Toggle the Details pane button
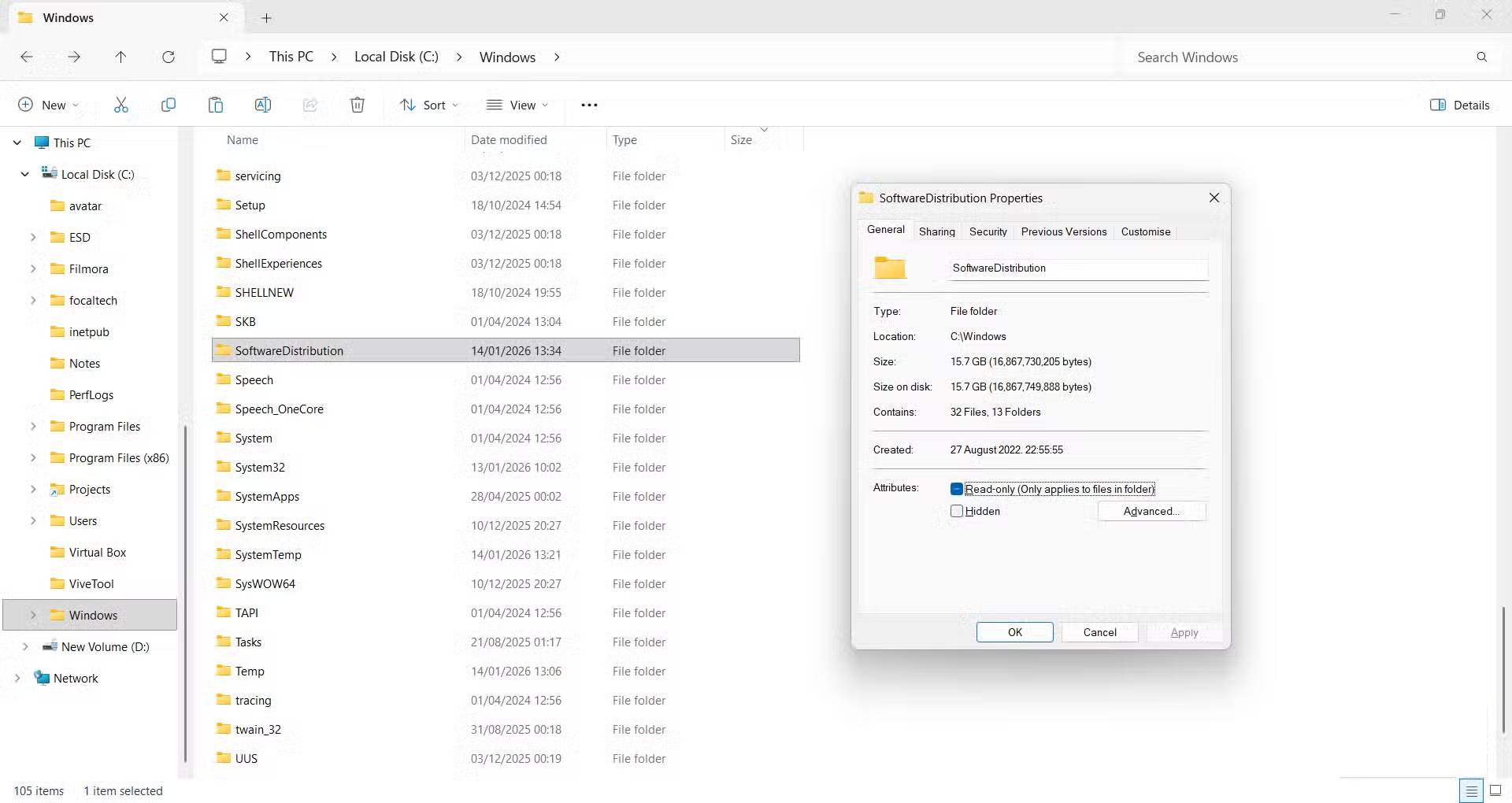The height and width of the screenshot is (803, 1512). coord(1459,105)
